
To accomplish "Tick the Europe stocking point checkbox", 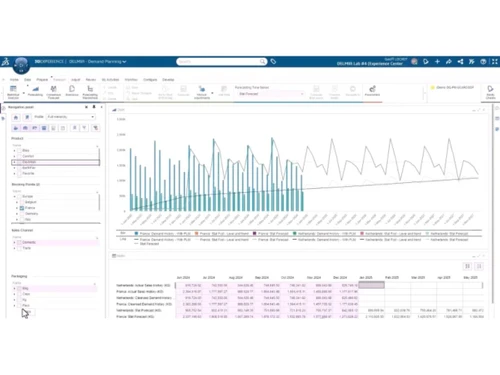I will 19,196.
